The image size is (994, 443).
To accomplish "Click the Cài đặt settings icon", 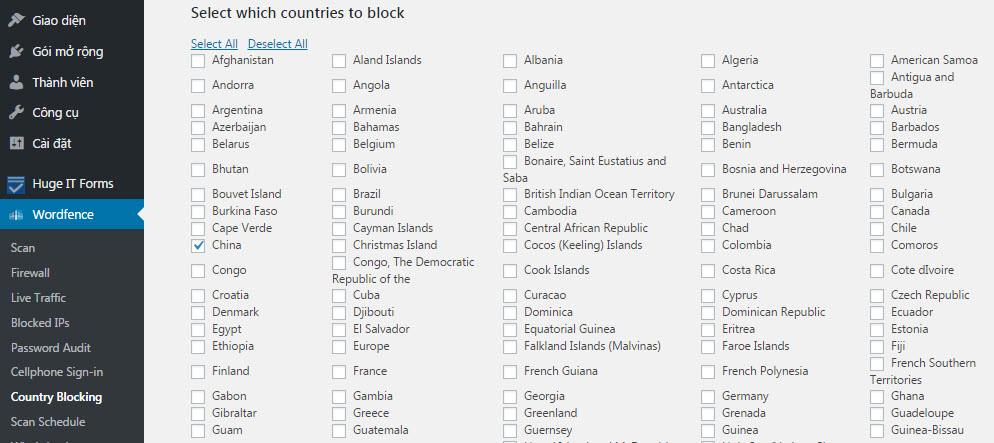I will tap(16, 143).
